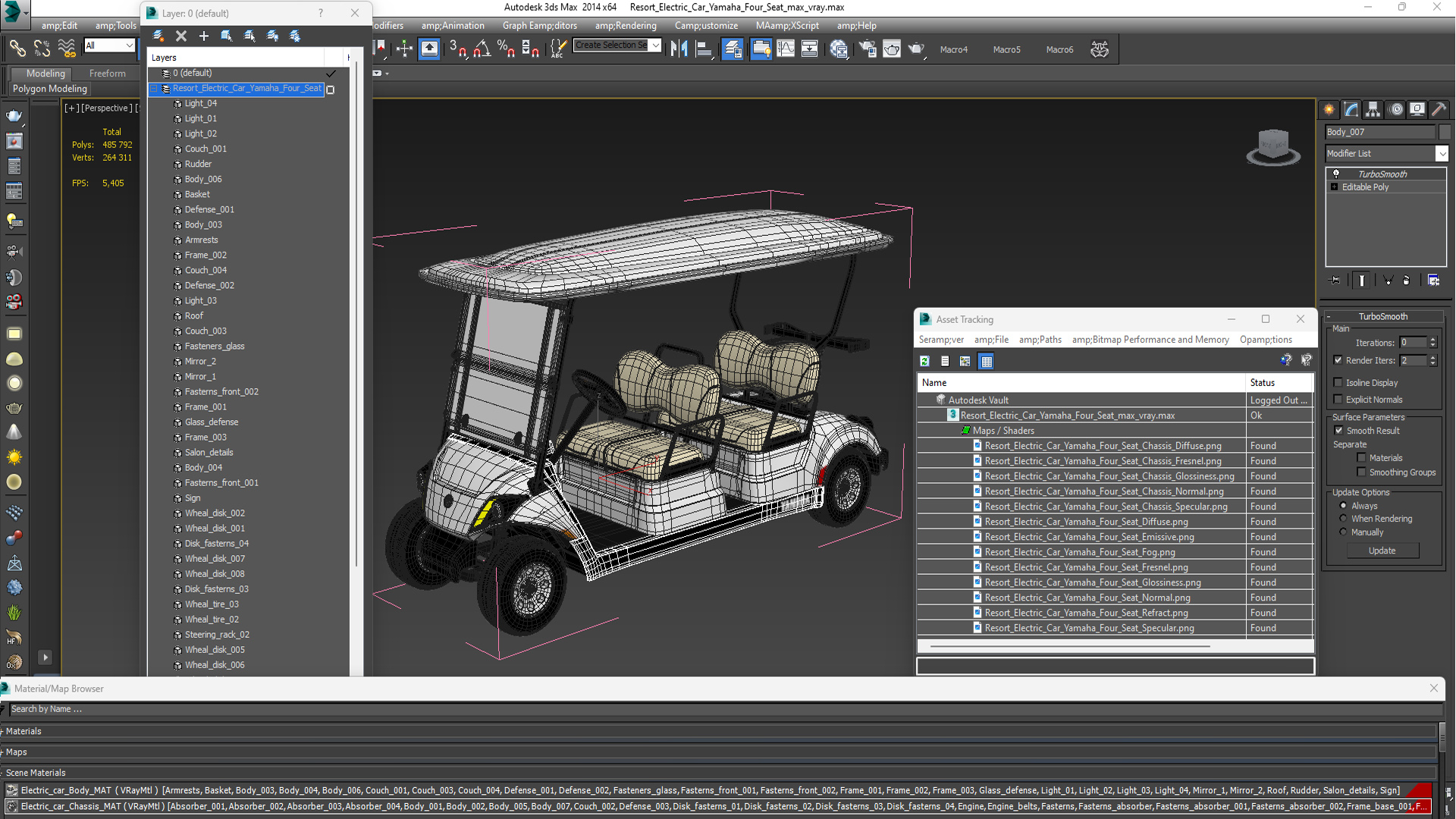The width and height of the screenshot is (1456, 819).
Task: Click Configure Modifier Sets icon
Action: pyautogui.click(x=1433, y=281)
